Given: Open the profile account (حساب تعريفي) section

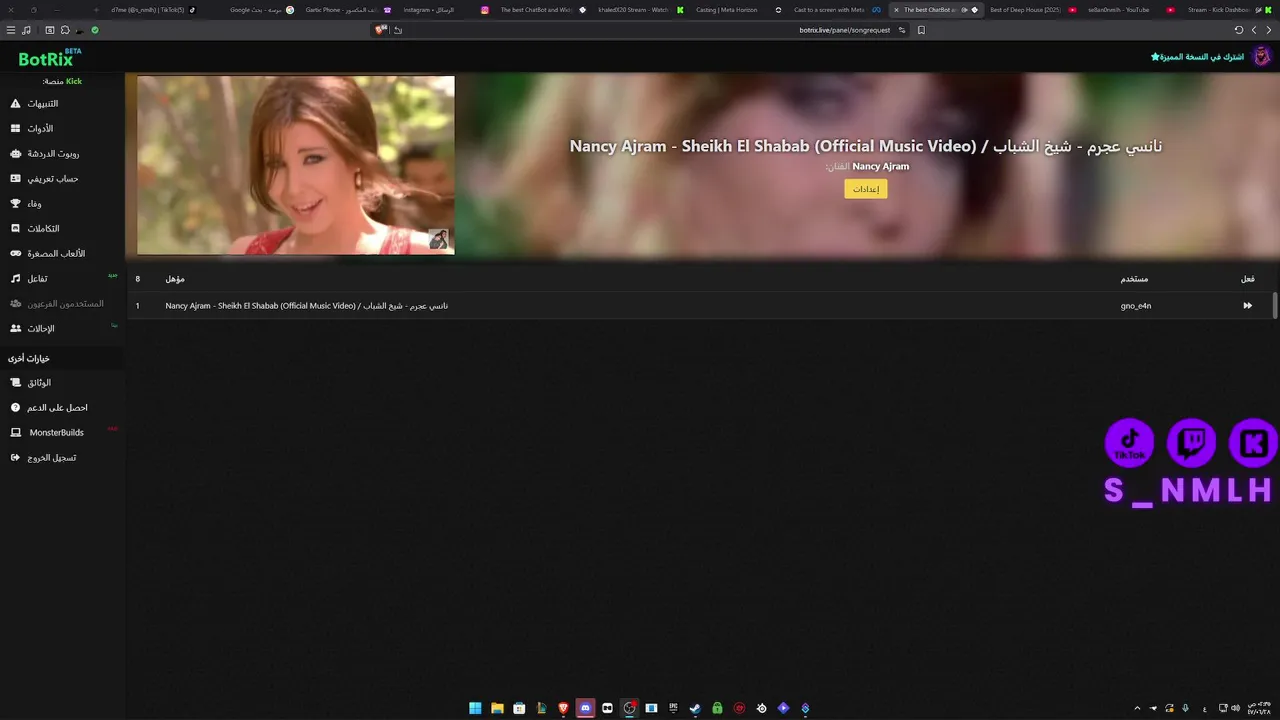Looking at the screenshot, I should point(44,179).
